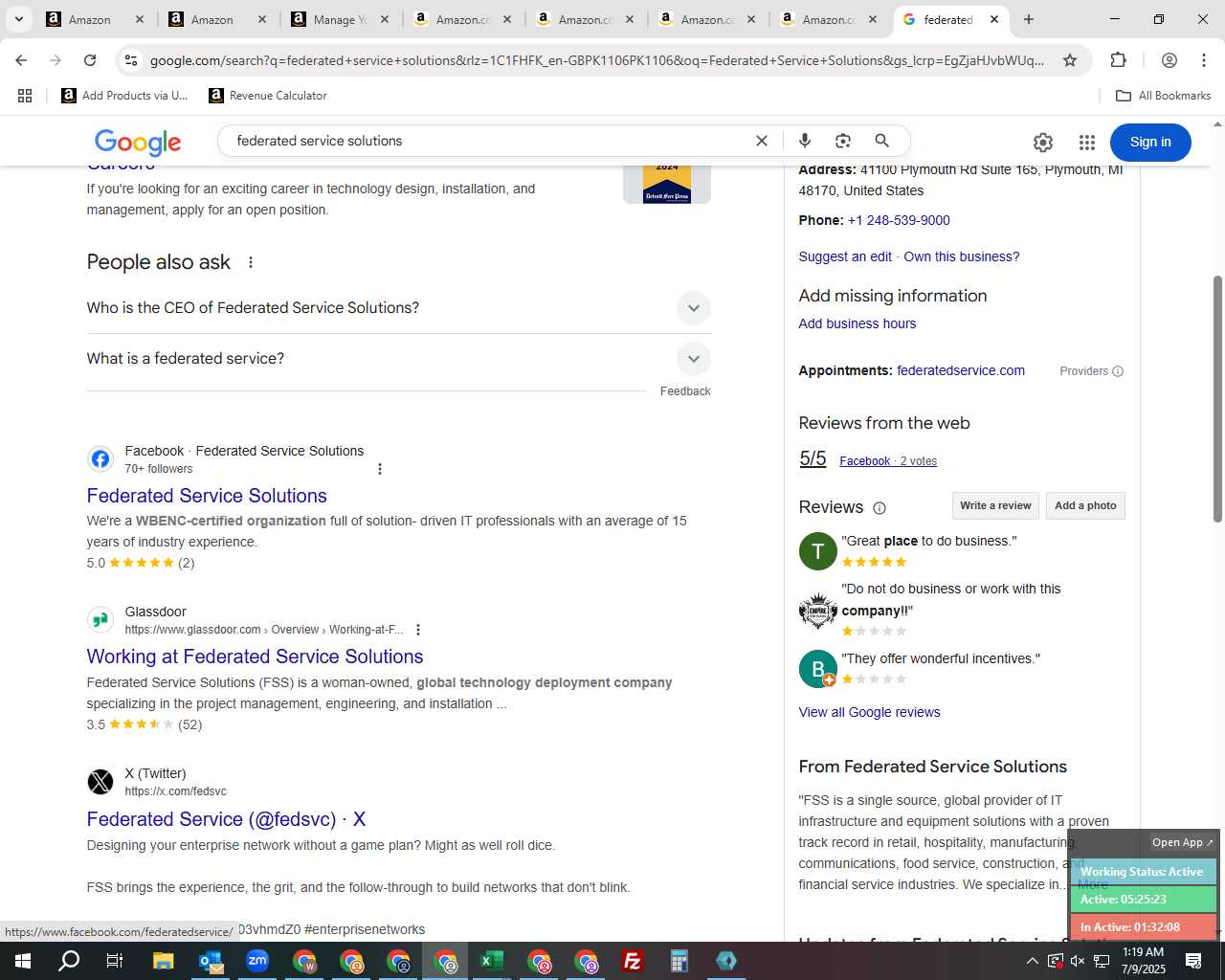1225x980 pixels.
Task: Click the Google logo
Action: 138,143
